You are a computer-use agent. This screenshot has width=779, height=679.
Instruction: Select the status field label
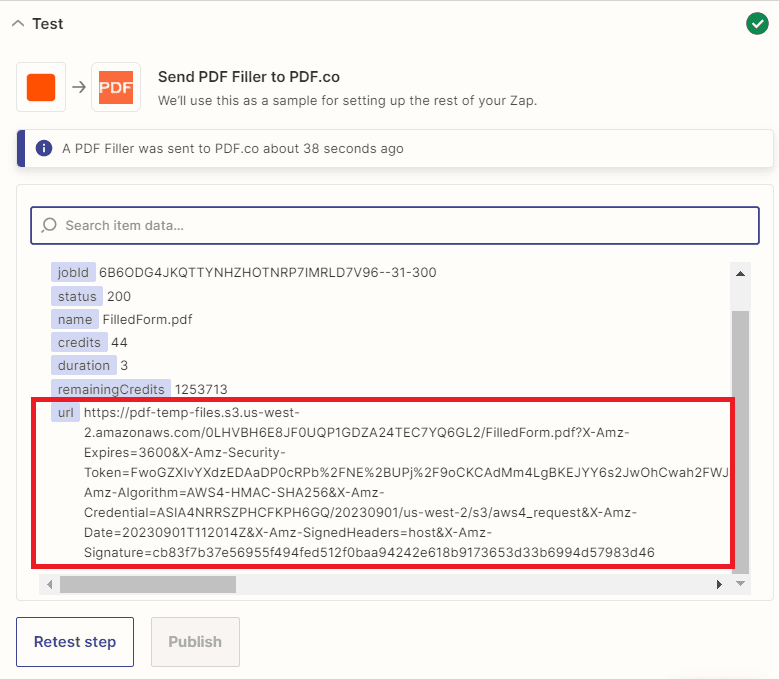tap(77, 296)
